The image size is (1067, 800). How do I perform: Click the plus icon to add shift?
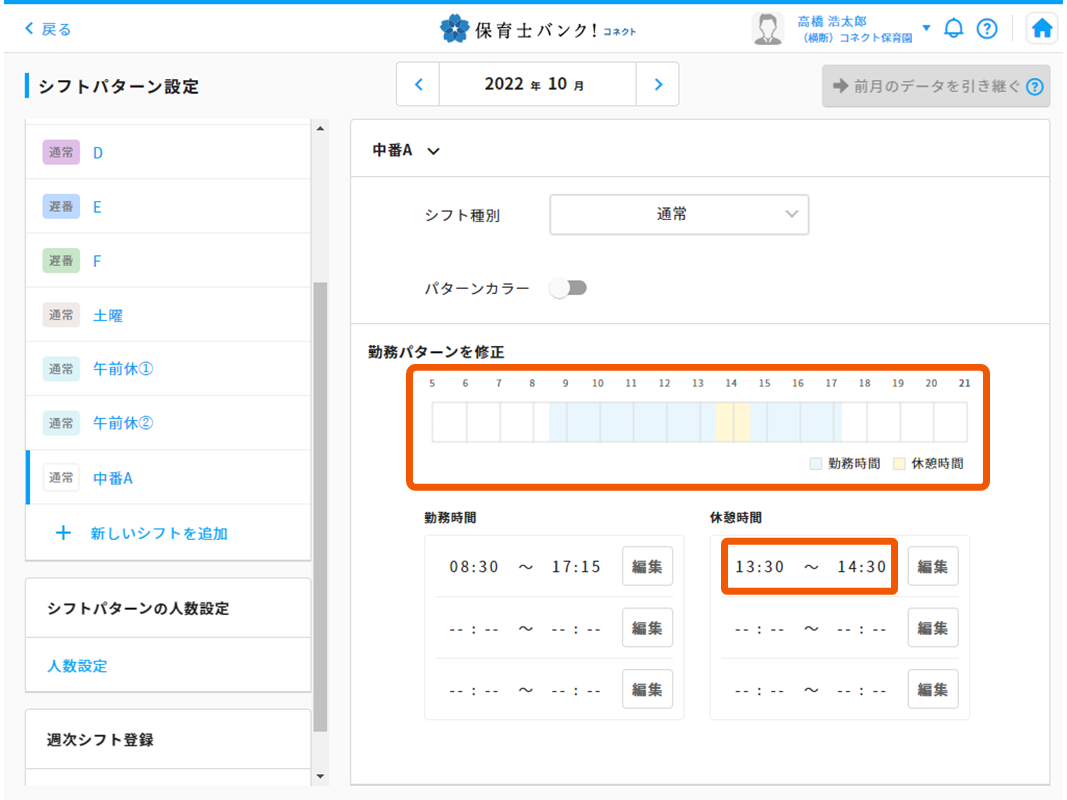(63, 533)
